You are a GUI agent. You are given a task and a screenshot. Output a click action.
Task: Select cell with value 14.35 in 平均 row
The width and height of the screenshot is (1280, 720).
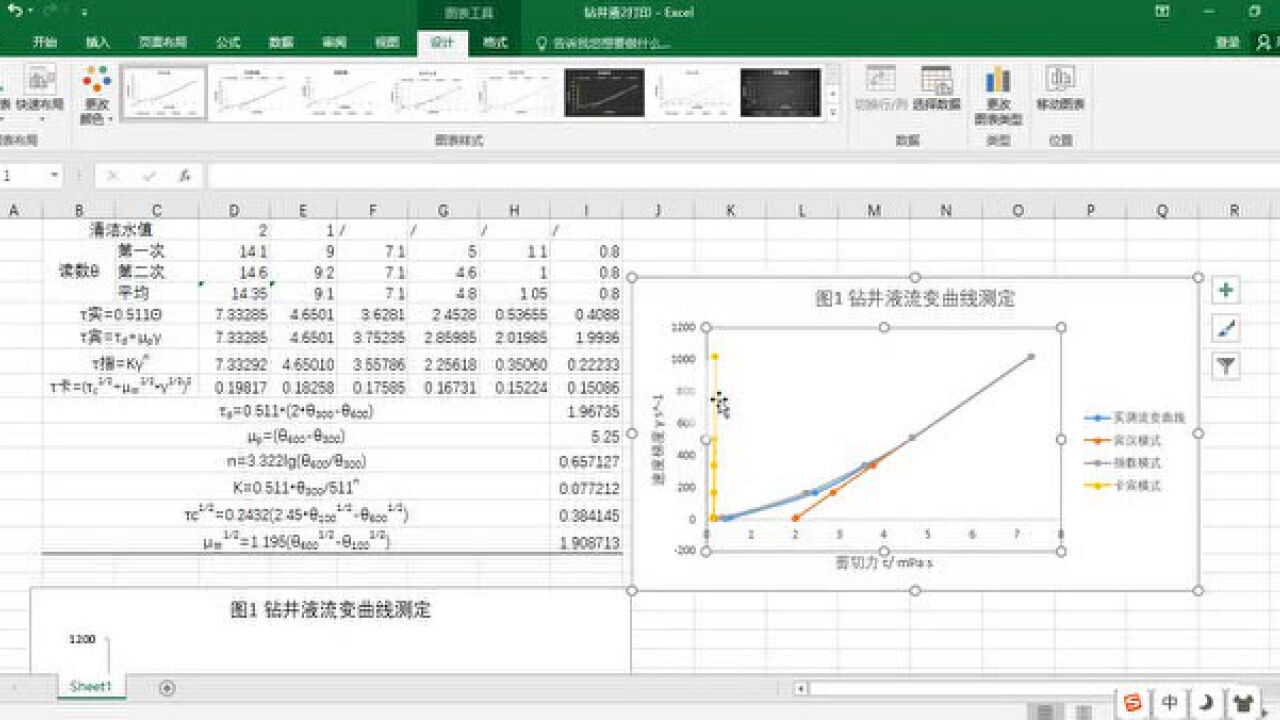click(x=234, y=294)
